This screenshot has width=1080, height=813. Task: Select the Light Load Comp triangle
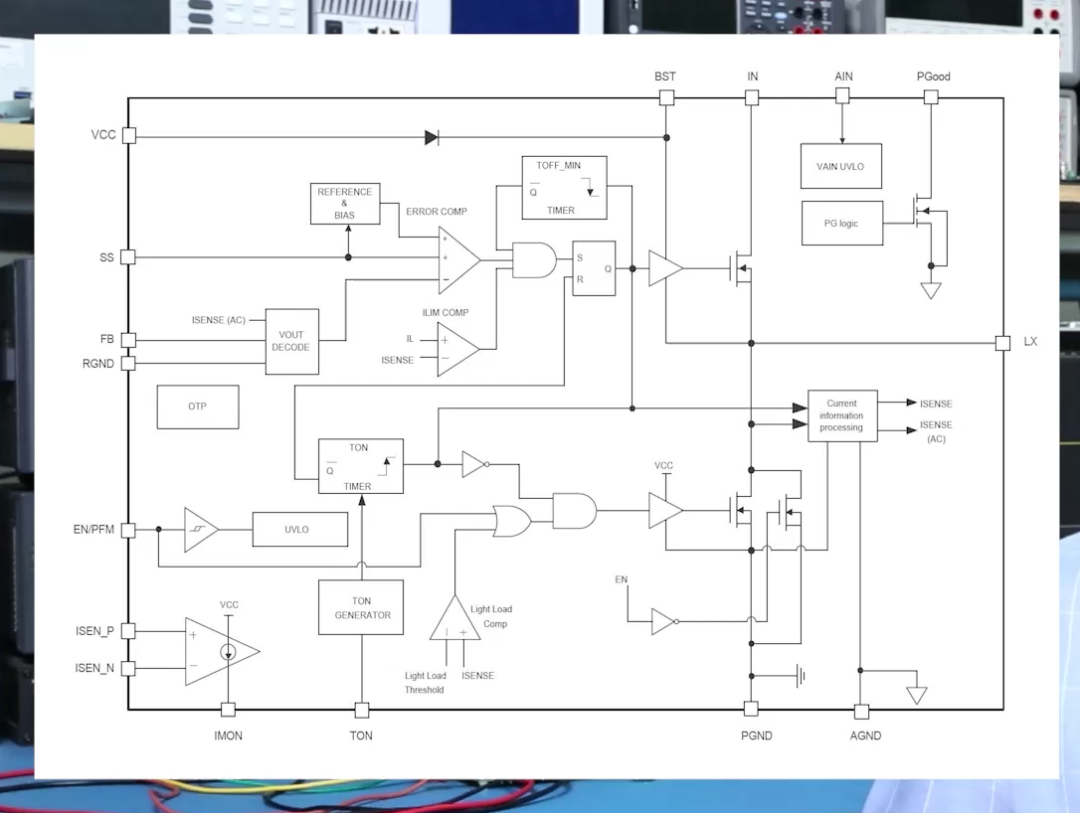[x=455, y=618]
